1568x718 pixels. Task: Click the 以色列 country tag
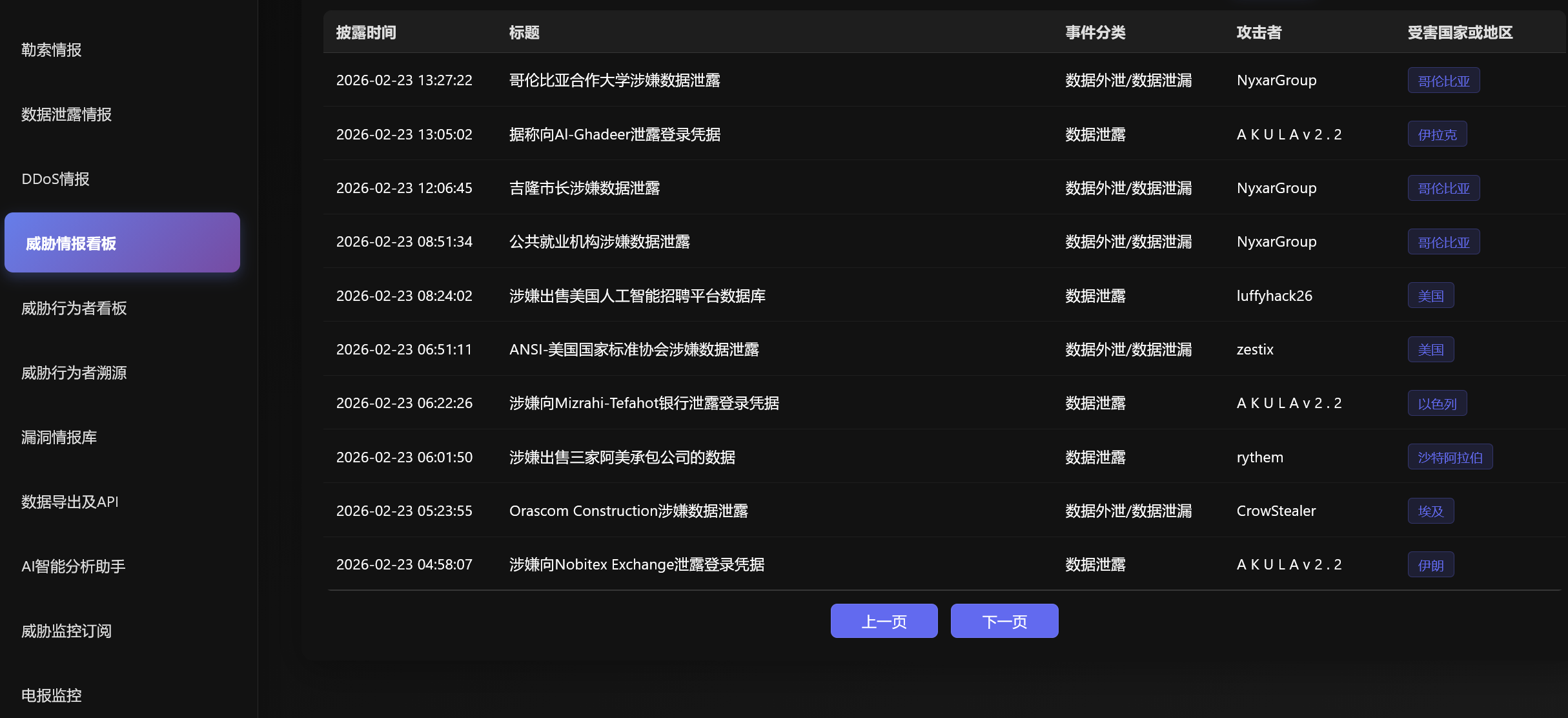1437,402
